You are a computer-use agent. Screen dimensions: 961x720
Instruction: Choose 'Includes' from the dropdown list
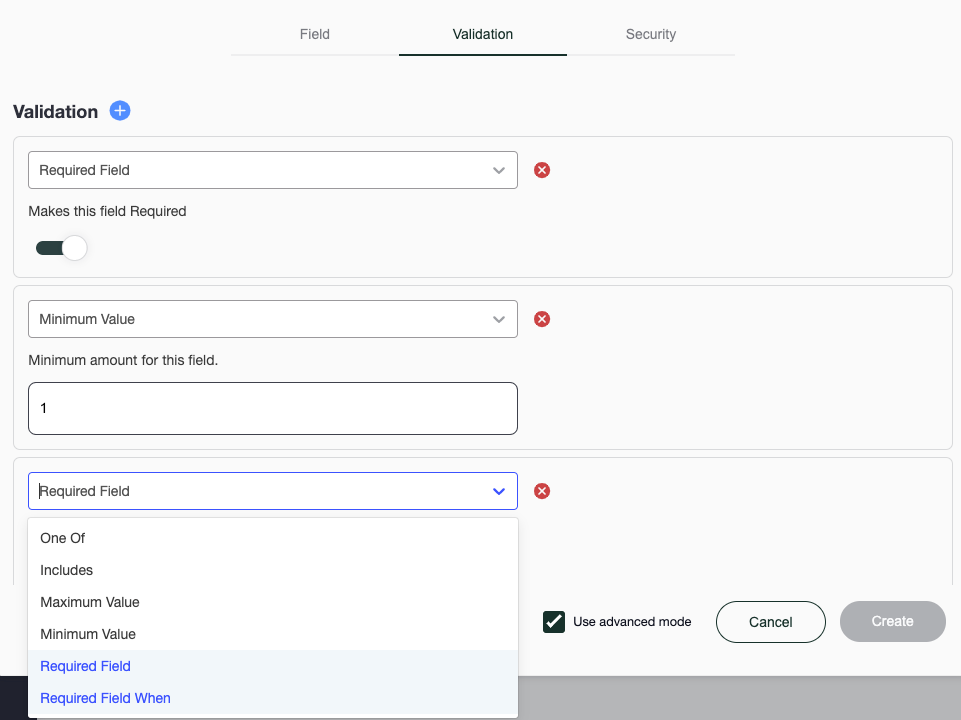tap(273, 570)
